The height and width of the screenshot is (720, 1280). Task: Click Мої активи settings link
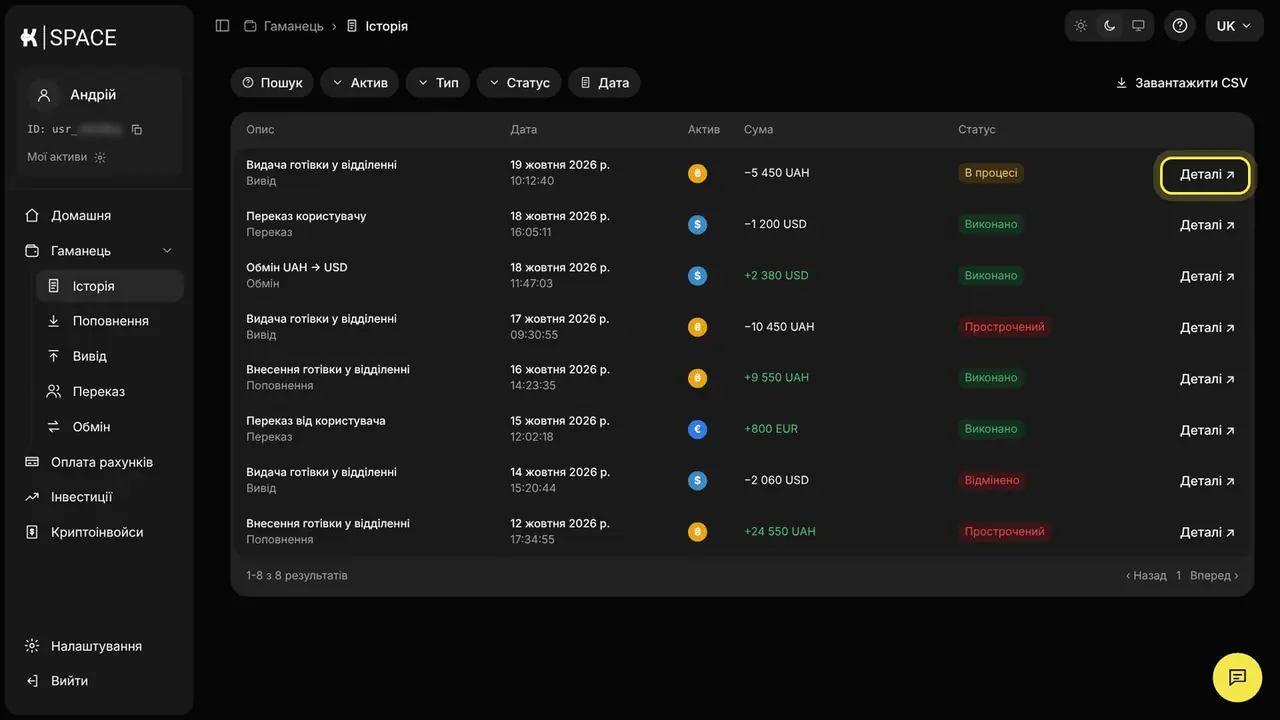pos(67,157)
